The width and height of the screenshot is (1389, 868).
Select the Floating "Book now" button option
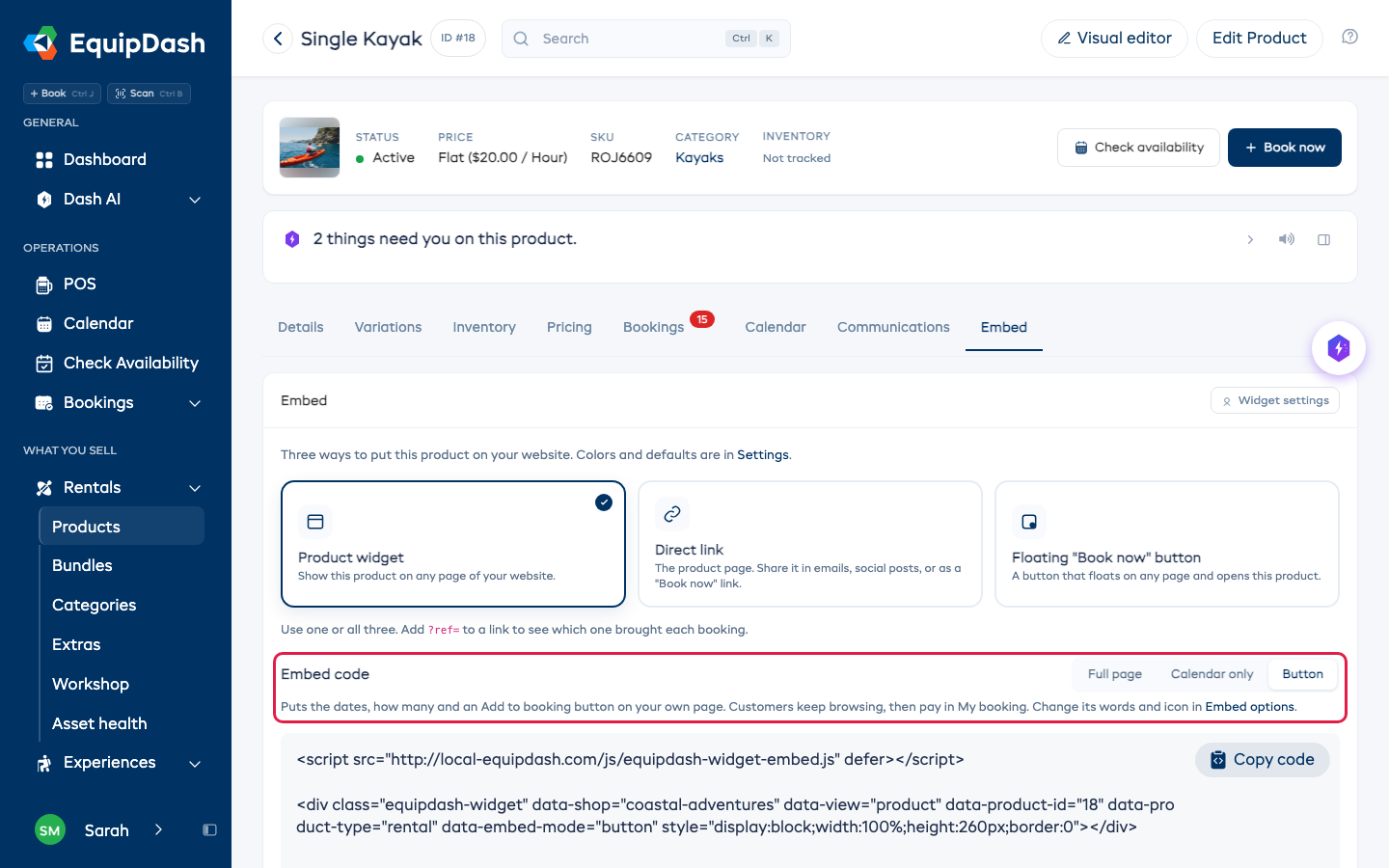click(x=1167, y=544)
